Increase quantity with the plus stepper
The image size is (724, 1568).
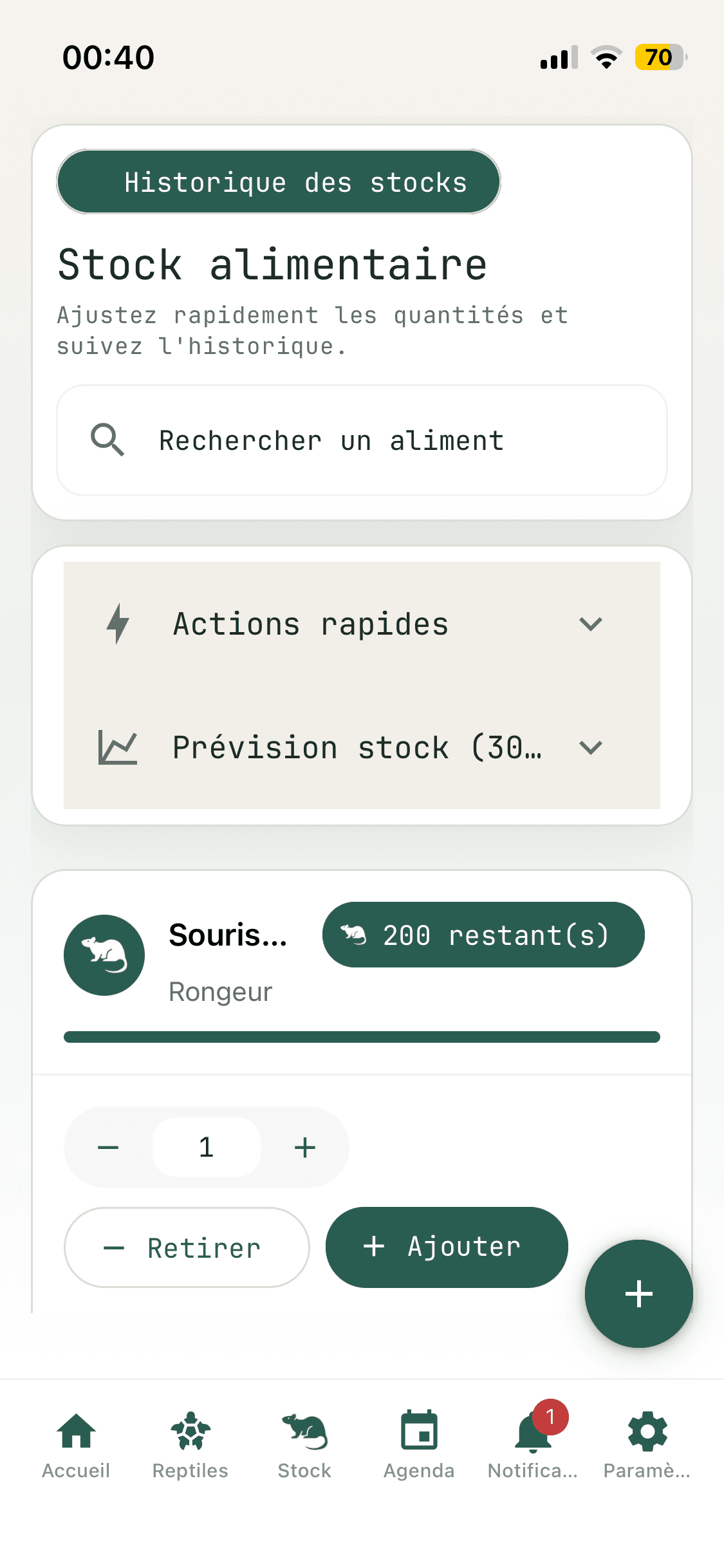[x=304, y=1146]
